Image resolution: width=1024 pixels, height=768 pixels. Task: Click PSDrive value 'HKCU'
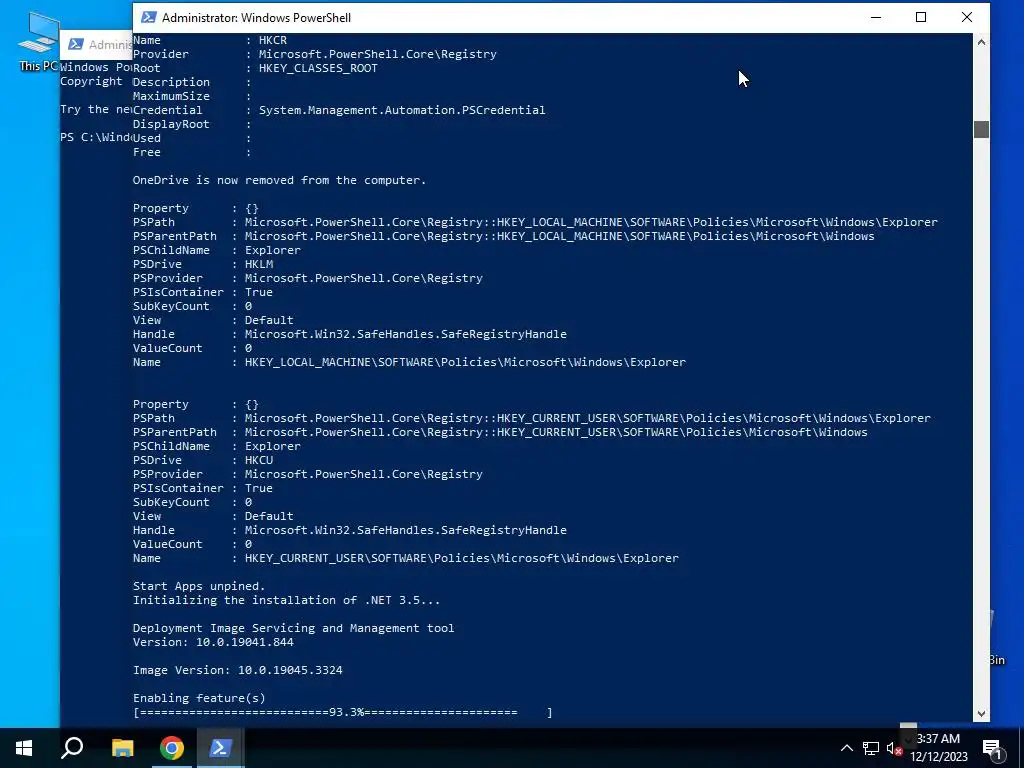pyautogui.click(x=259, y=460)
